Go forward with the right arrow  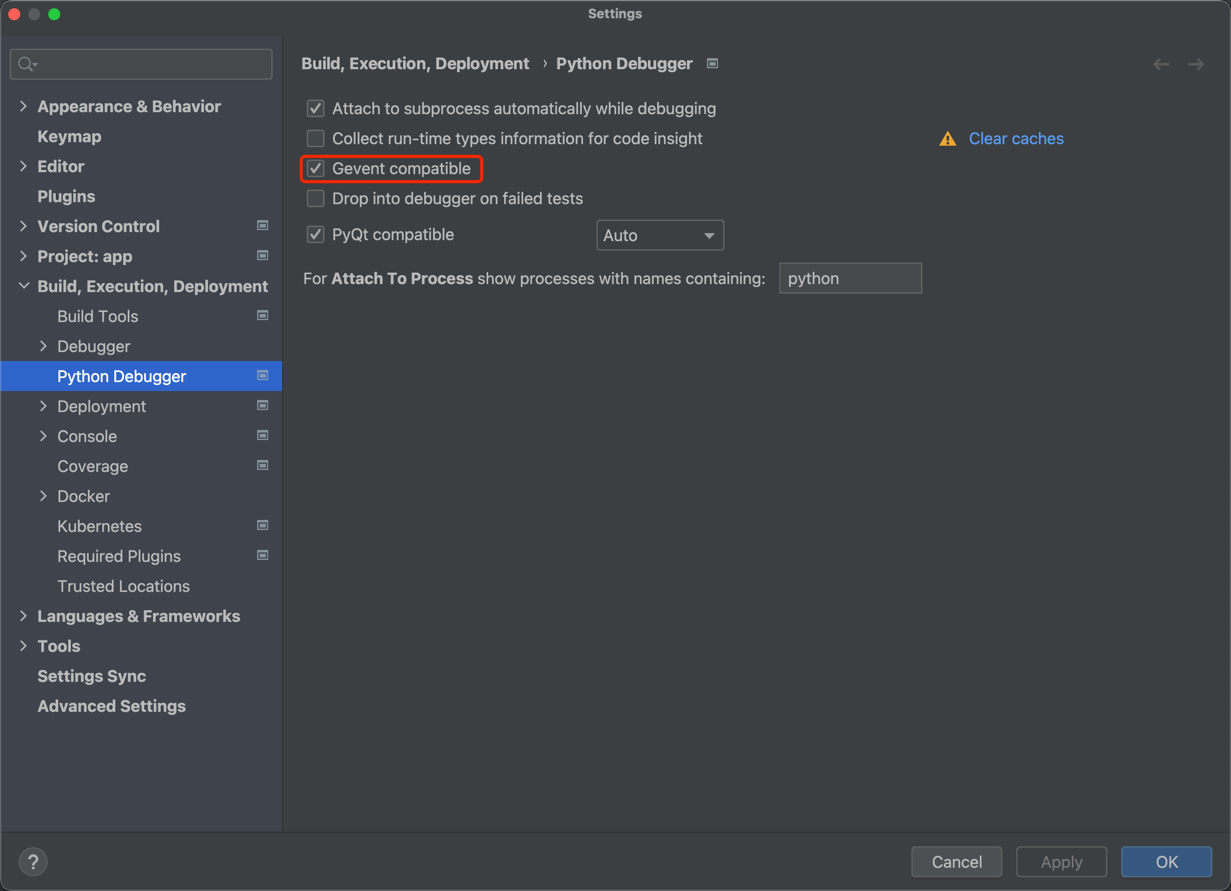coord(1196,64)
